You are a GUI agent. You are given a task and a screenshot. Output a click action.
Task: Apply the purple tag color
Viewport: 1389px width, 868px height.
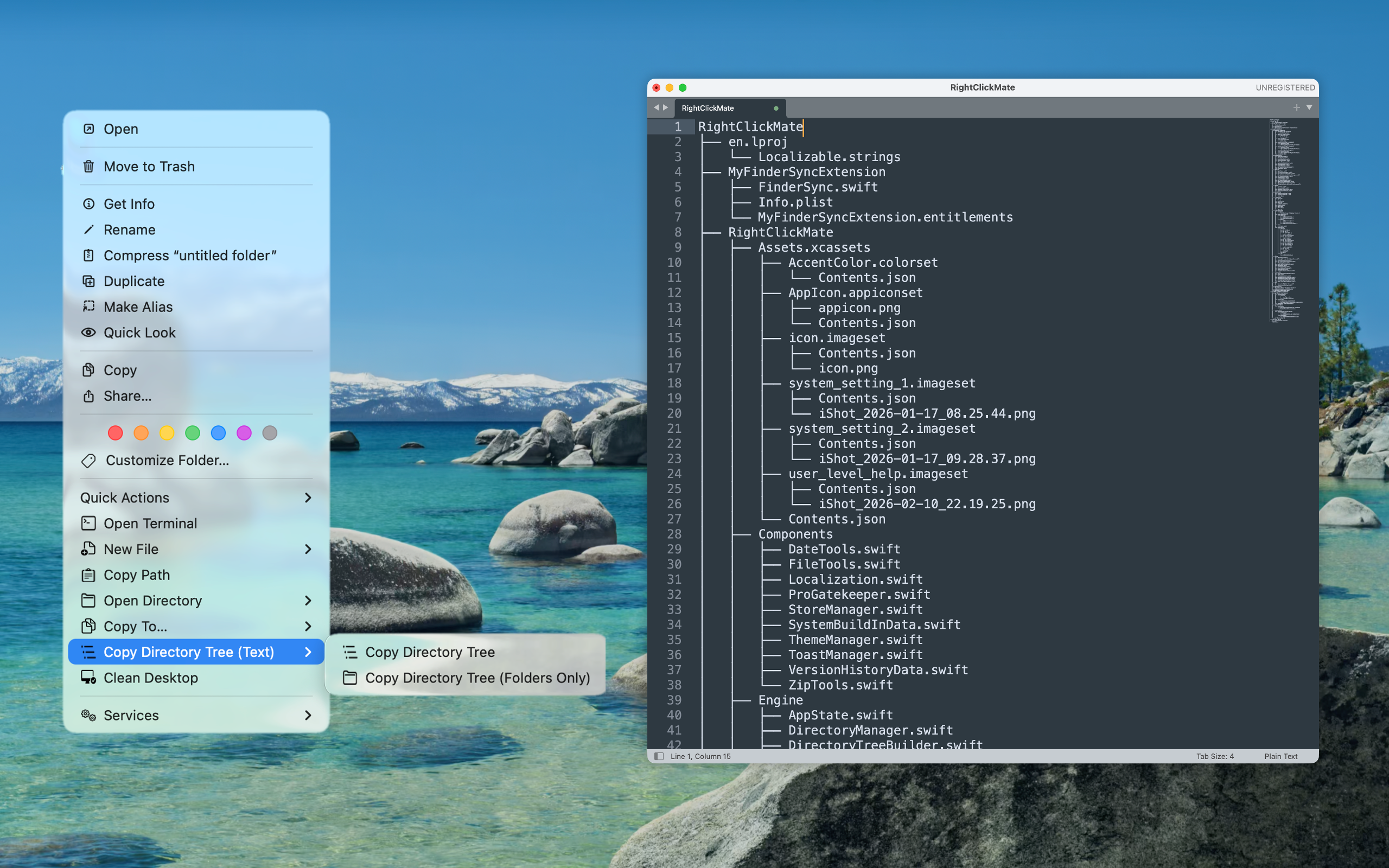click(x=244, y=433)
